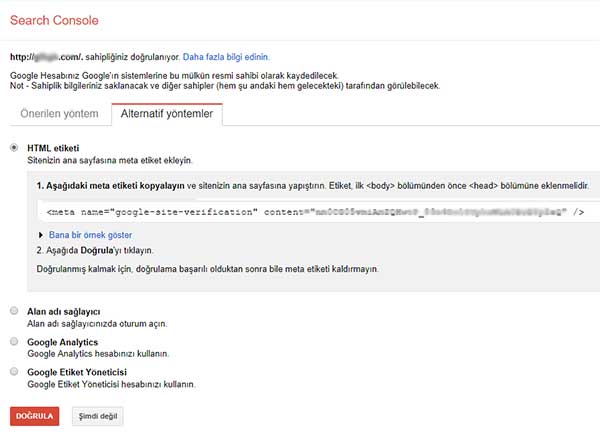Open 'Bana bir örnek göster' link
Image resolution: width=600 pixels, height=438 pixels.
pos(90,235)
